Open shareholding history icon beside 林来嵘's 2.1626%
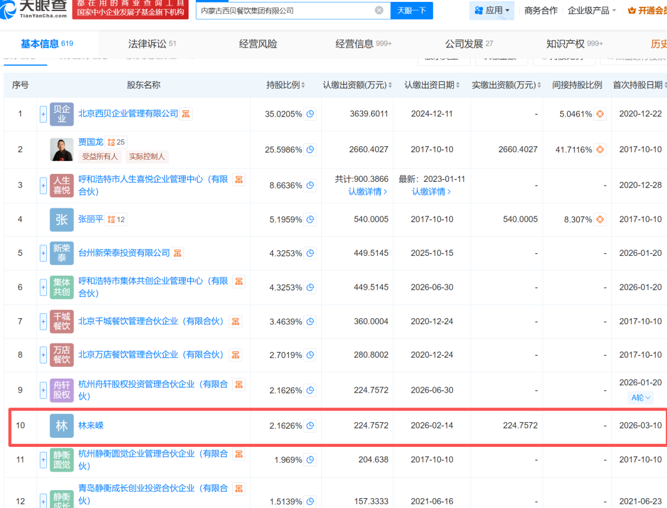Image resolution: width=667 pixels, height=508 pixels. pyautogui.click(x=310, y=425)
